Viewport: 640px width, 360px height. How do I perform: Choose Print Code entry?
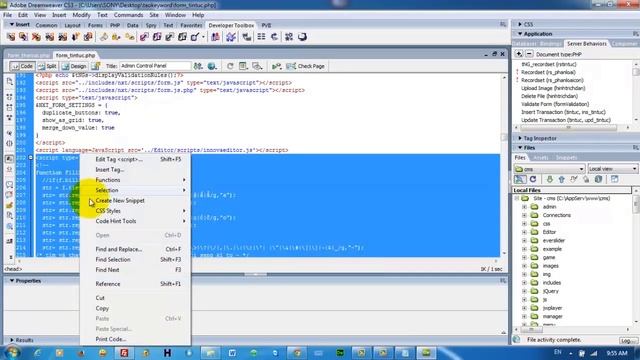[x=111, y=339]
